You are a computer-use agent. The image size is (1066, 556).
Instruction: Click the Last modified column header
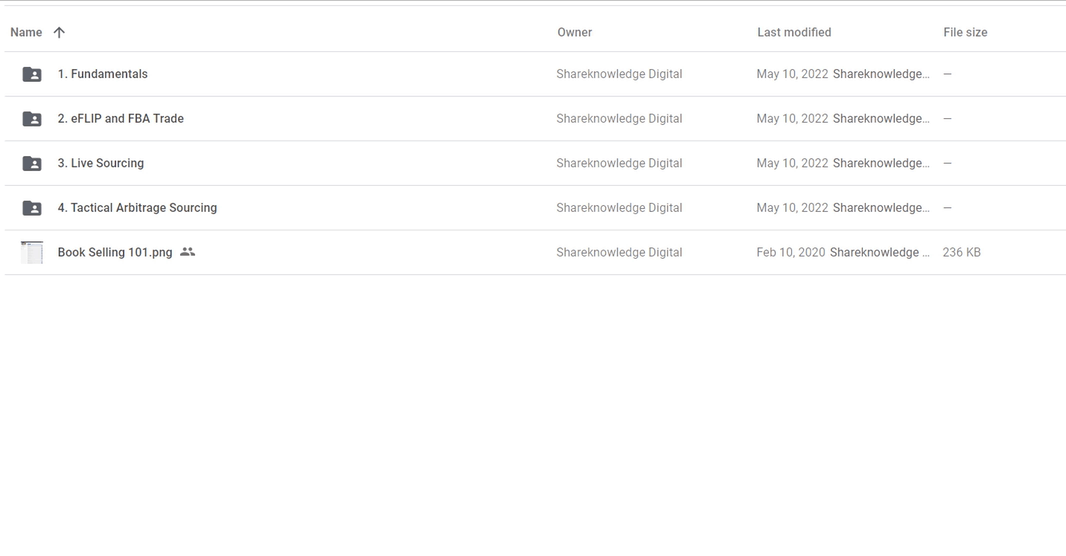(794, 33)
